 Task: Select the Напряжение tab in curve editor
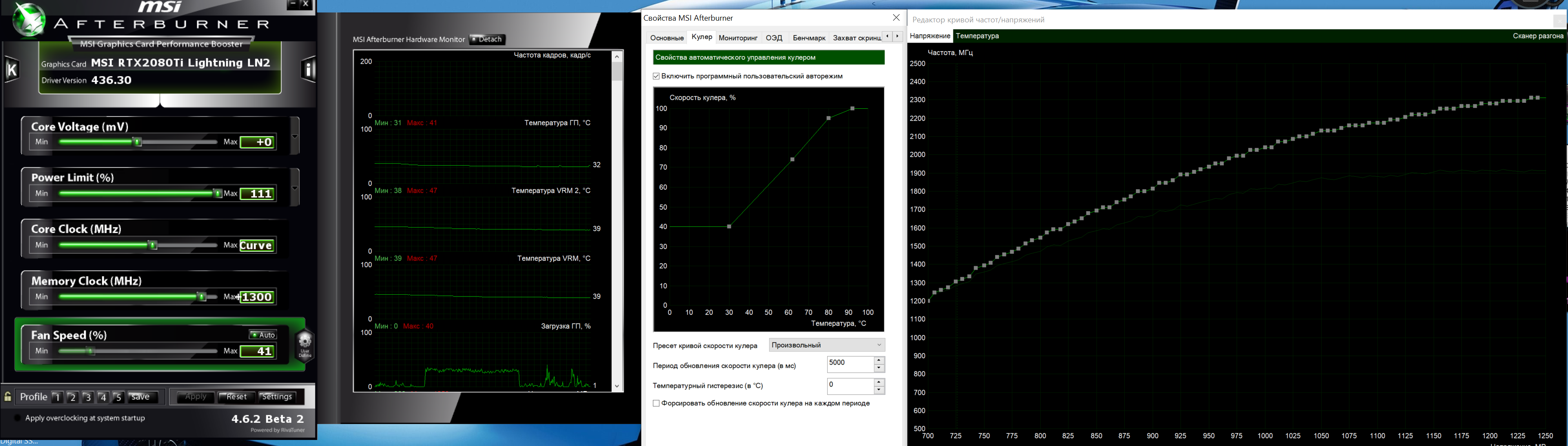pyautogui.click(x=929, y=36)
